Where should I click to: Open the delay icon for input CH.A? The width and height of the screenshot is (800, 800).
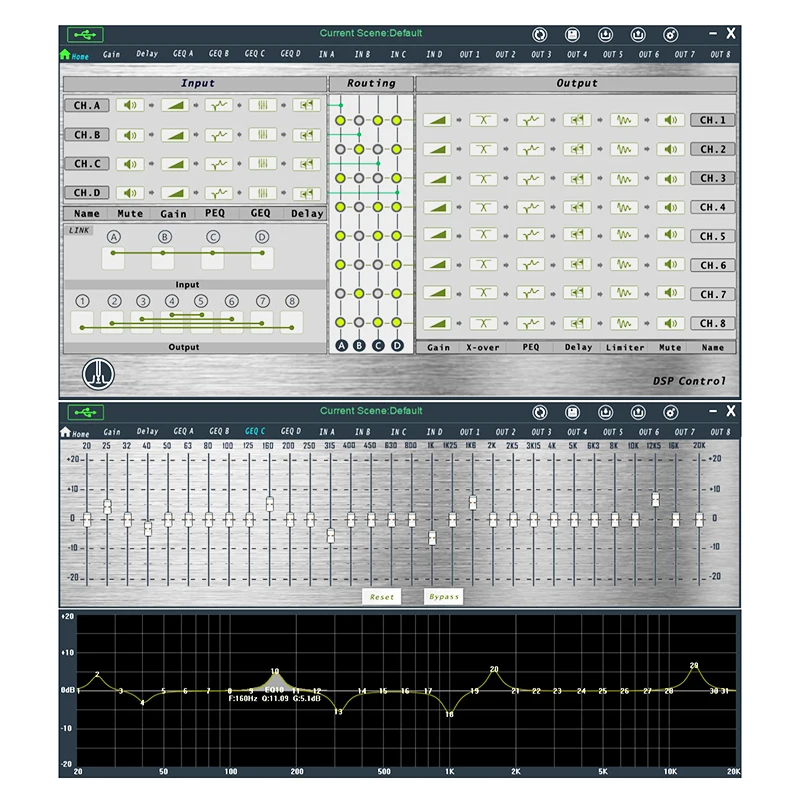[x=306, y=105]
